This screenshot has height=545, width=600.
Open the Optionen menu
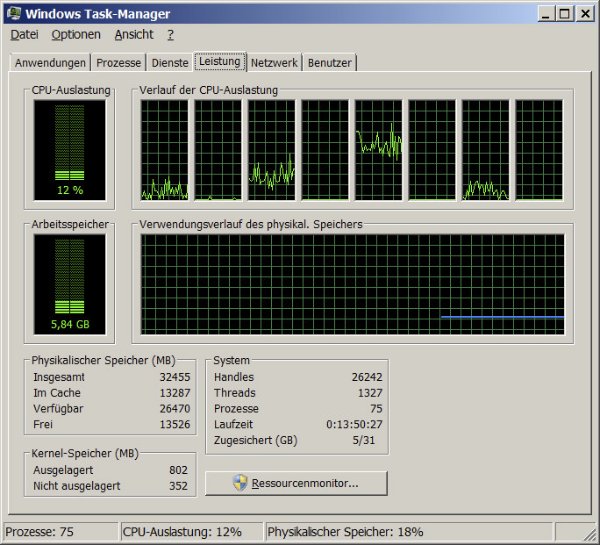click(x=76, y=34)
